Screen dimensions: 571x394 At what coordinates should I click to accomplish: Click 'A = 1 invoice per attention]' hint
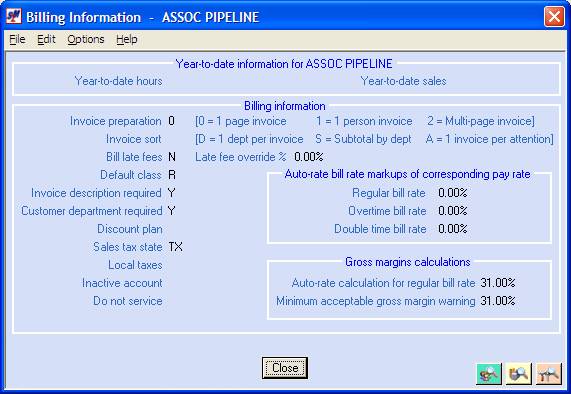tap(489, 139)
